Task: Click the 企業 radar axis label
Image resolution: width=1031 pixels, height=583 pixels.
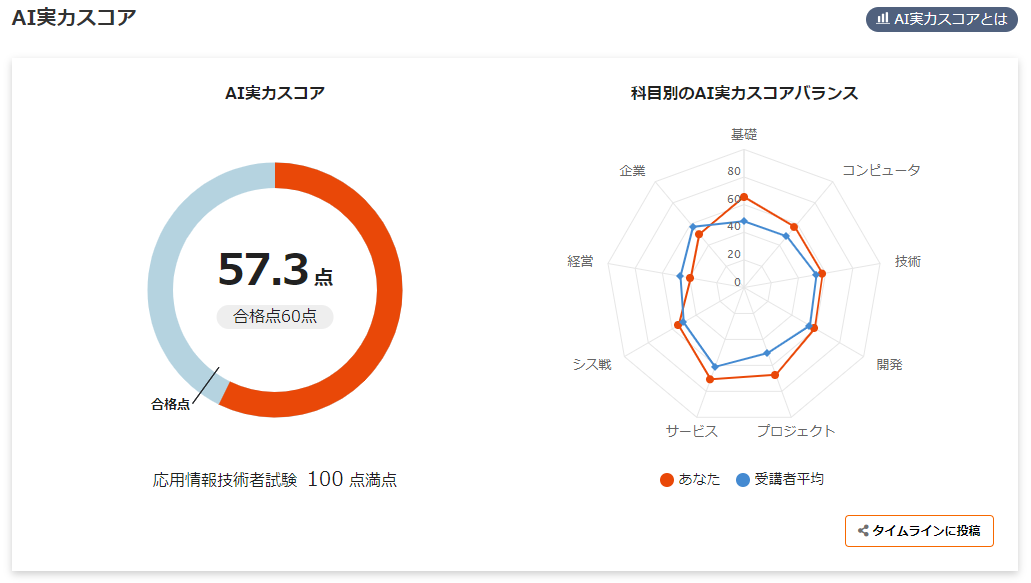Action: pos(632,170)
